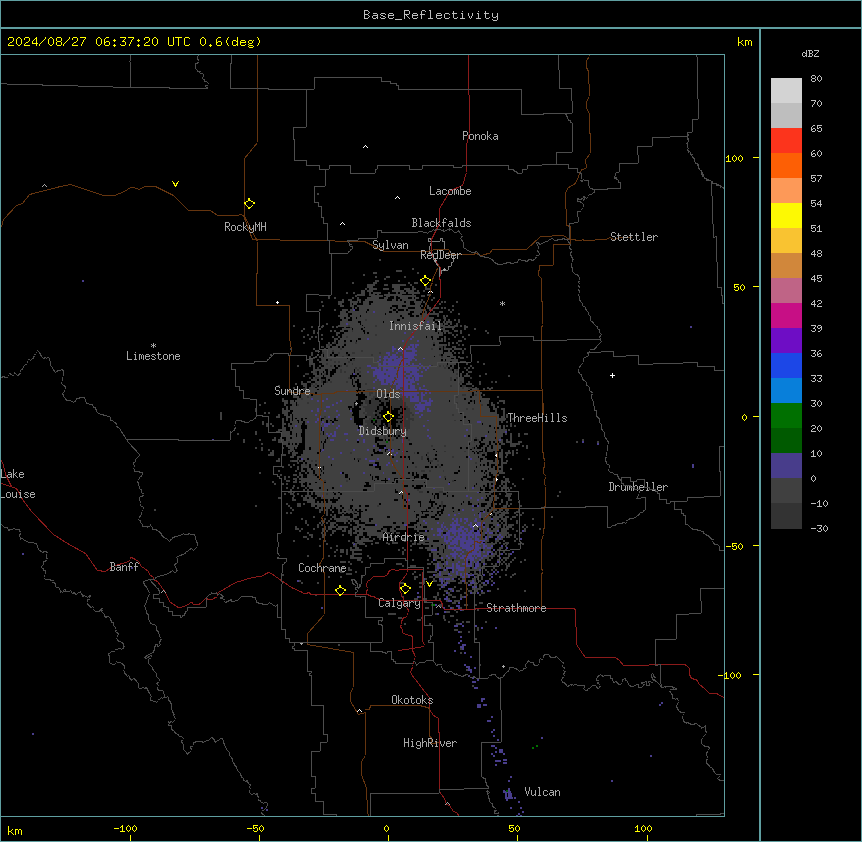The height and width of the screenshot is (842, 862).
Task: Click the Vulcan label
Action: coord(543,792)
